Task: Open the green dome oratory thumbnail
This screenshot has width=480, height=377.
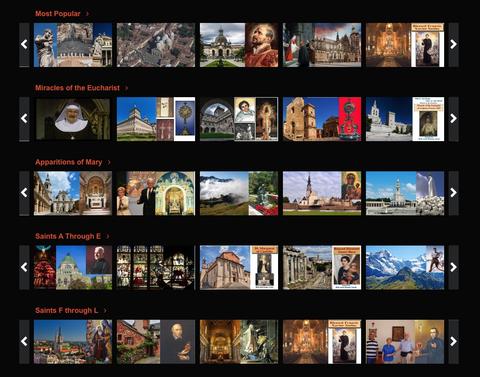Action: point(73,268)
